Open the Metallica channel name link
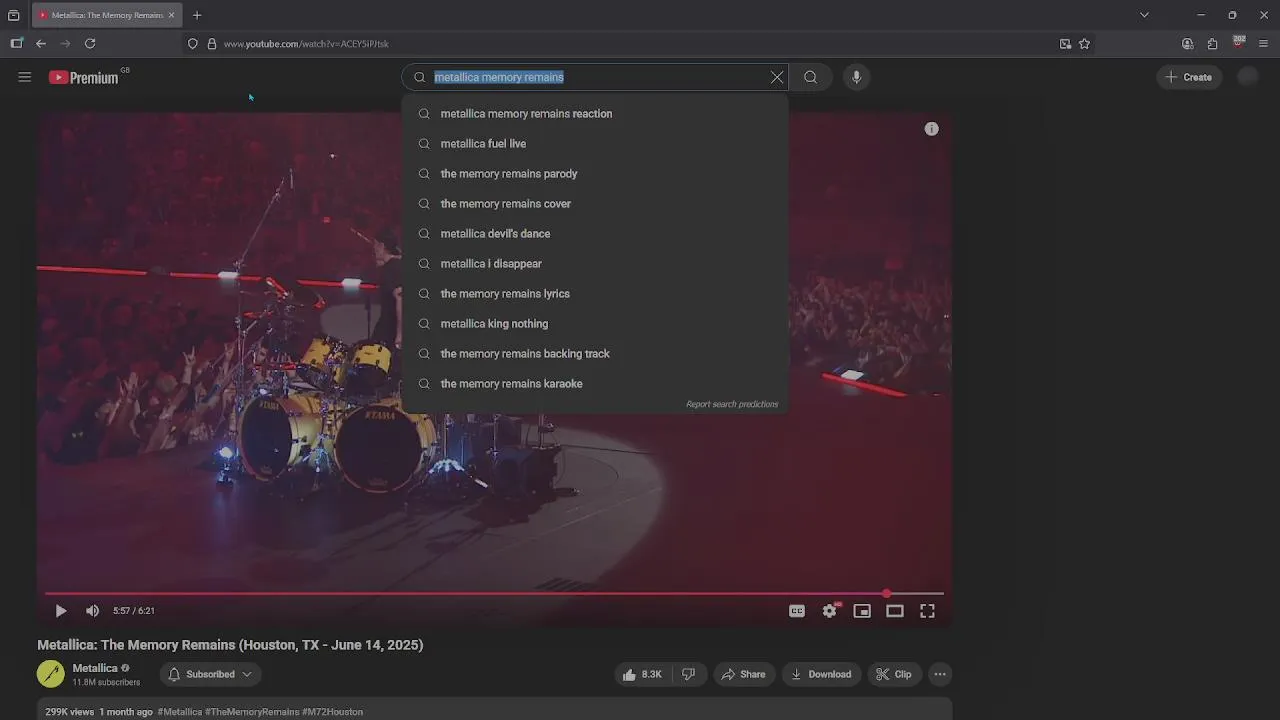 (x=95, y=668)
